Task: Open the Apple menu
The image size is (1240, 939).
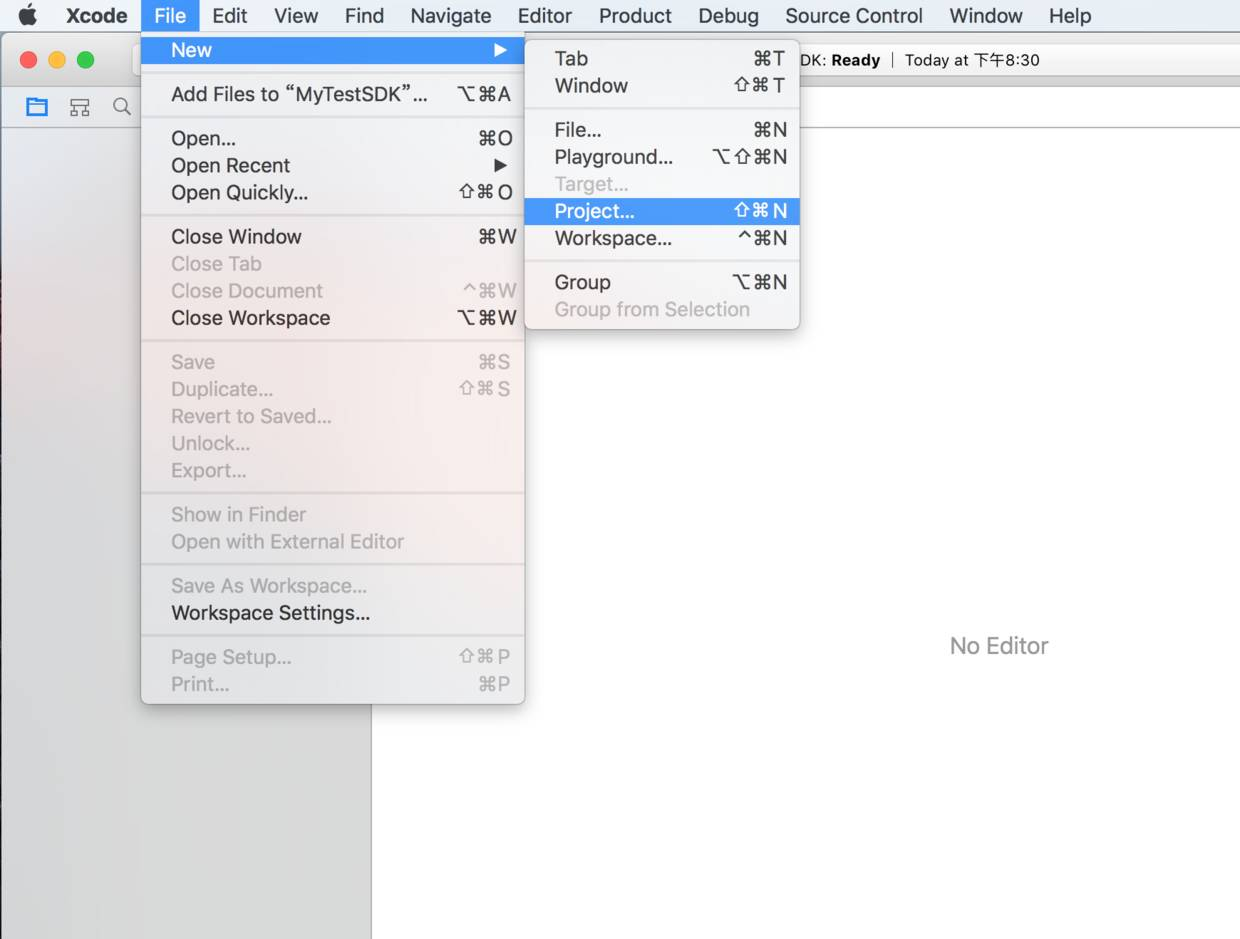Action: click(28, 15)
